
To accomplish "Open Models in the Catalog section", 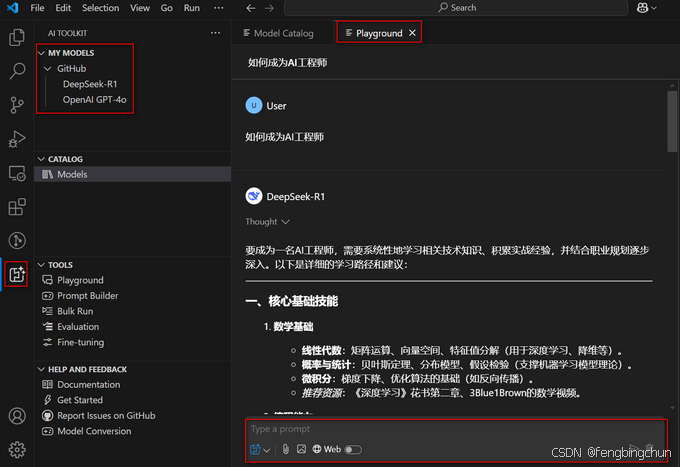I will pyautogui.click(x=132, y=174).
